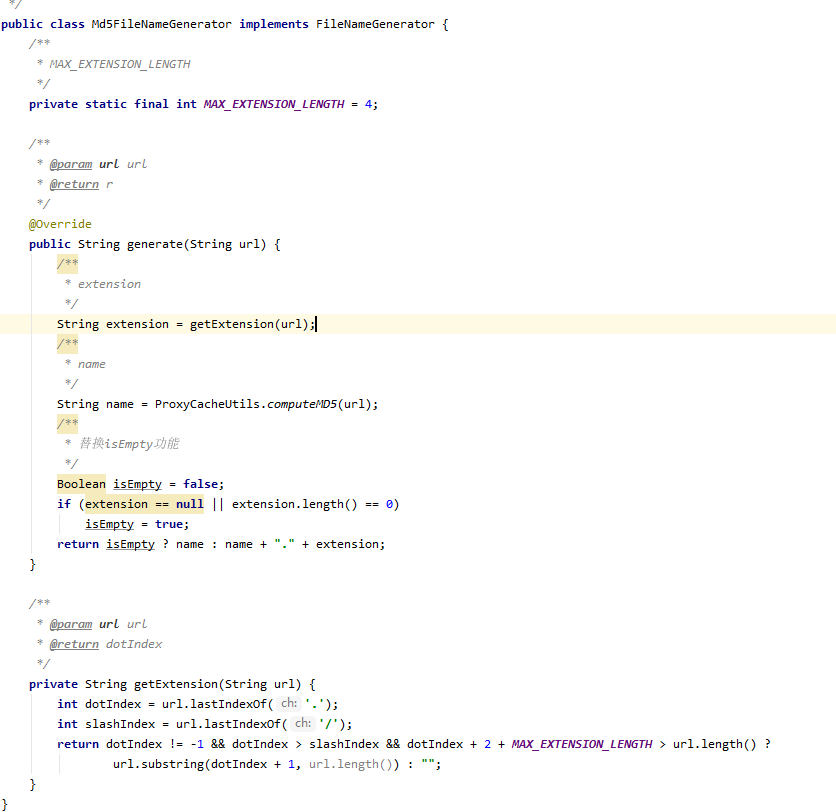Click the @Override annotation

[x=60, y=224]
